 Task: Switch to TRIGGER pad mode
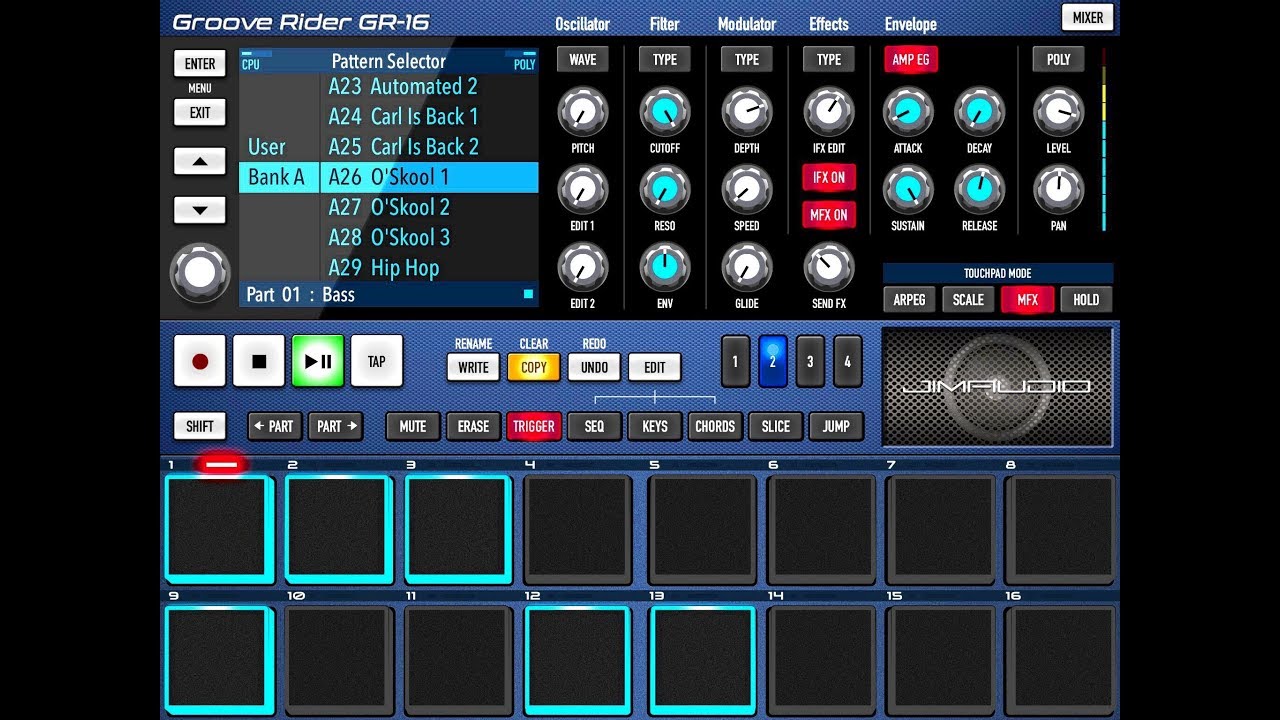[534, 426]
